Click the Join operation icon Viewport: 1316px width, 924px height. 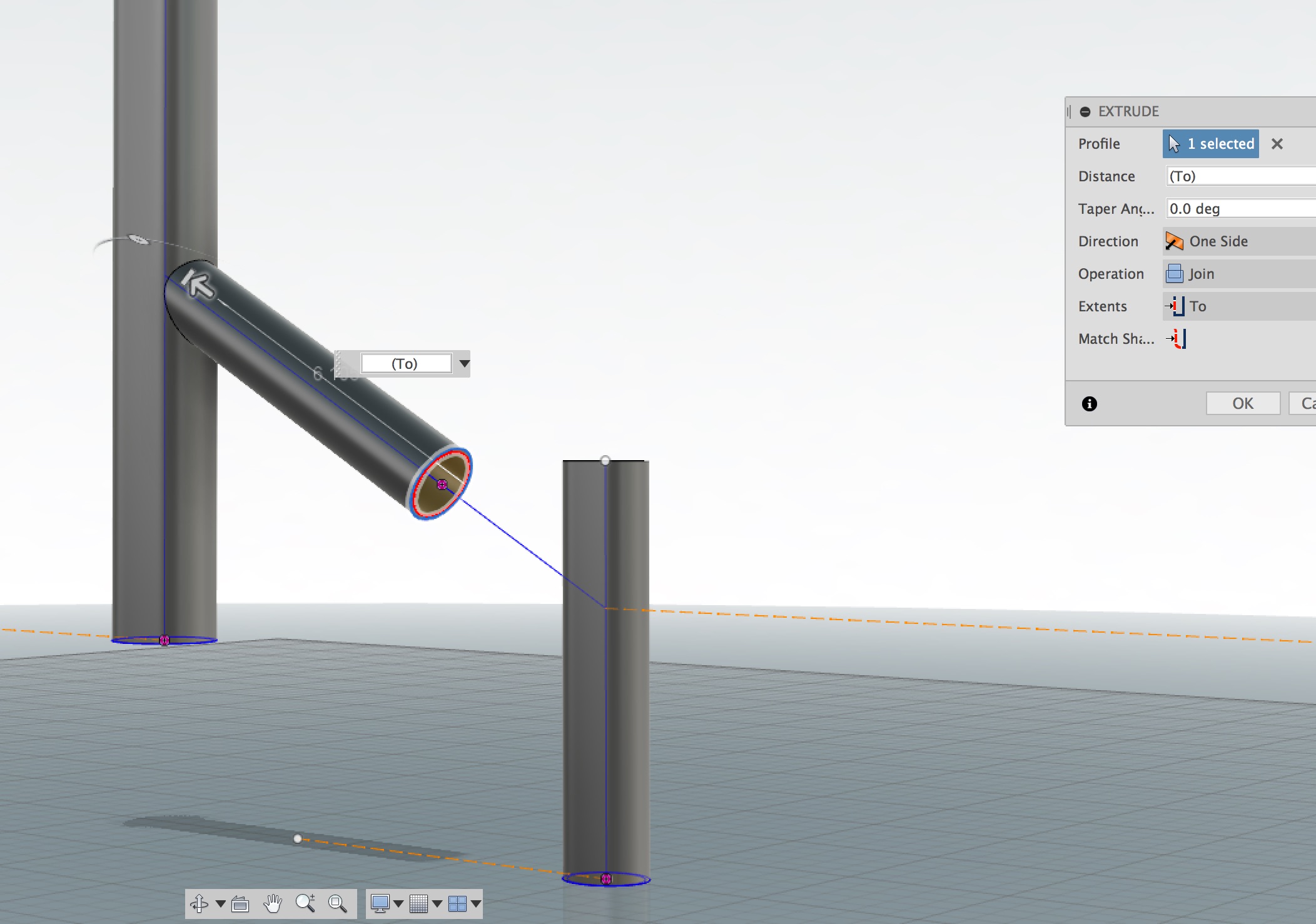(1174, 273)
